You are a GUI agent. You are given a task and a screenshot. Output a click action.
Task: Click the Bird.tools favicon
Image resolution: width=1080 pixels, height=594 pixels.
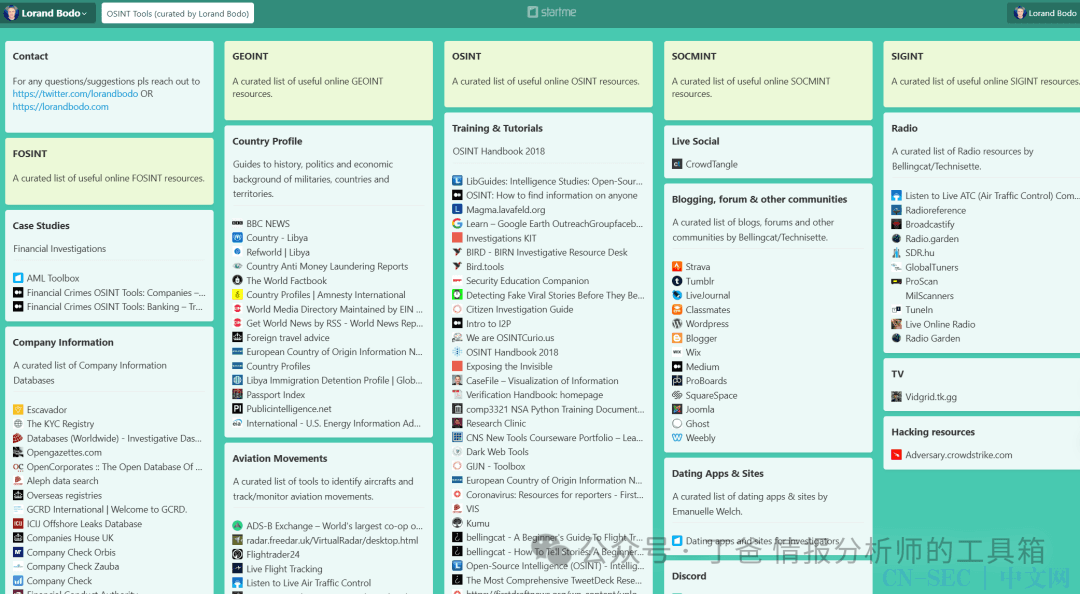coord(457,267)
